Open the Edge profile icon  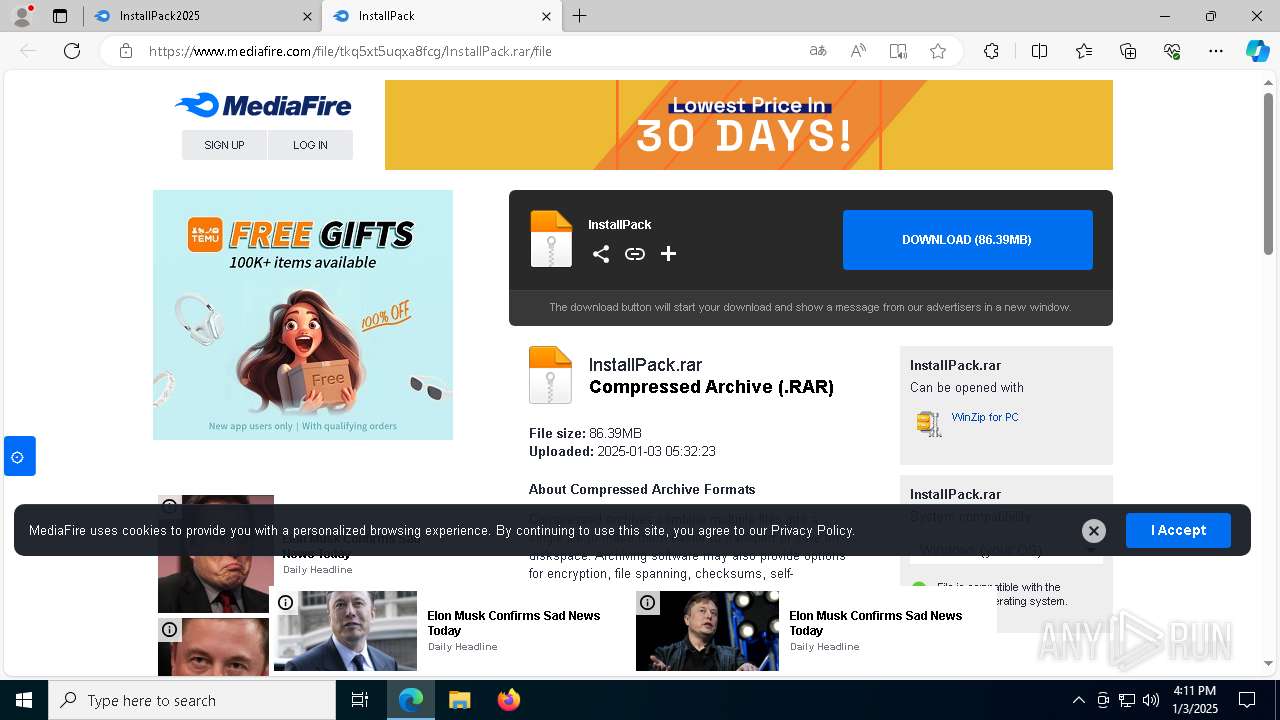22,16
